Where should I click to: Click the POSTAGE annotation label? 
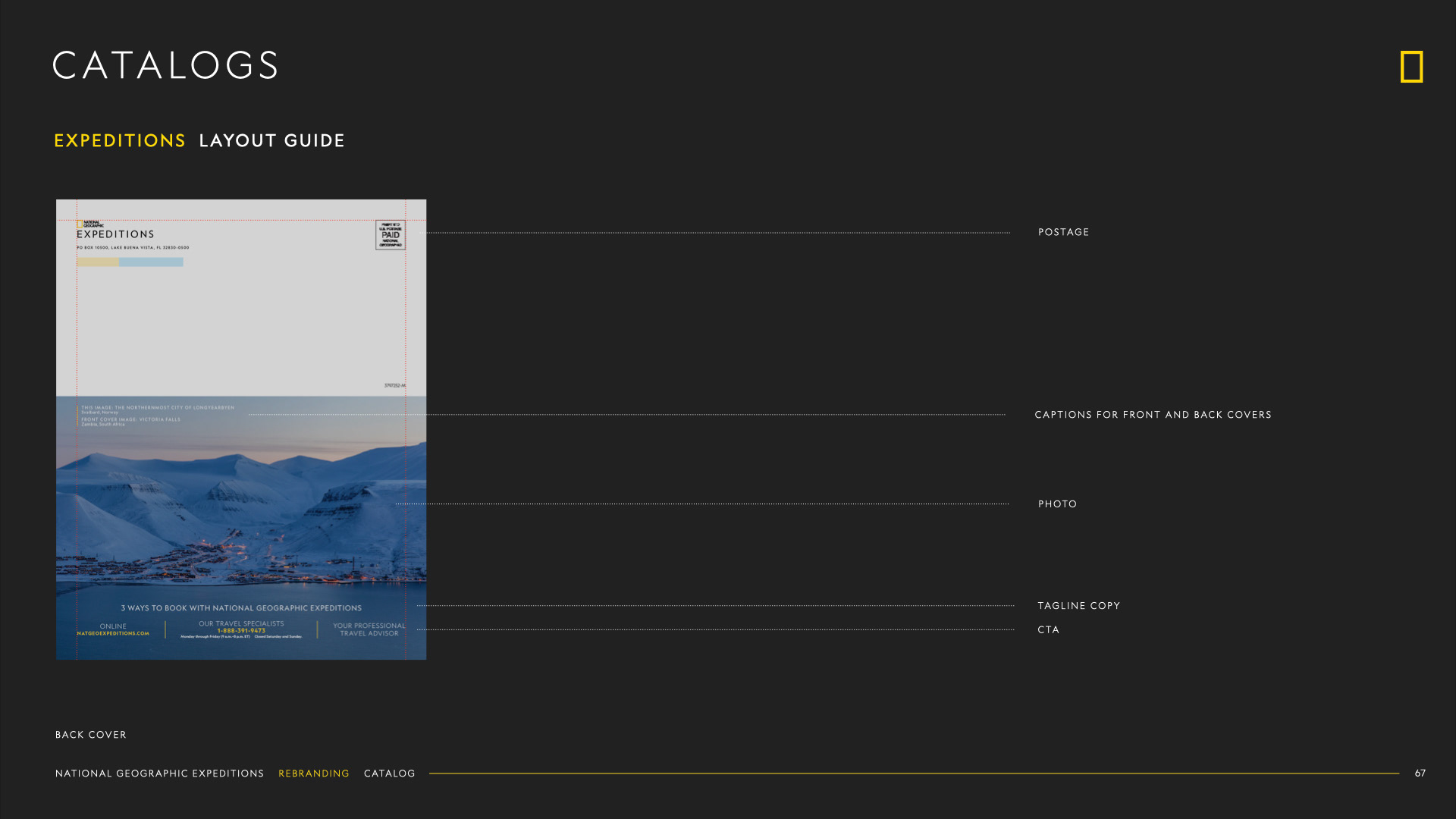[1063, 232]
